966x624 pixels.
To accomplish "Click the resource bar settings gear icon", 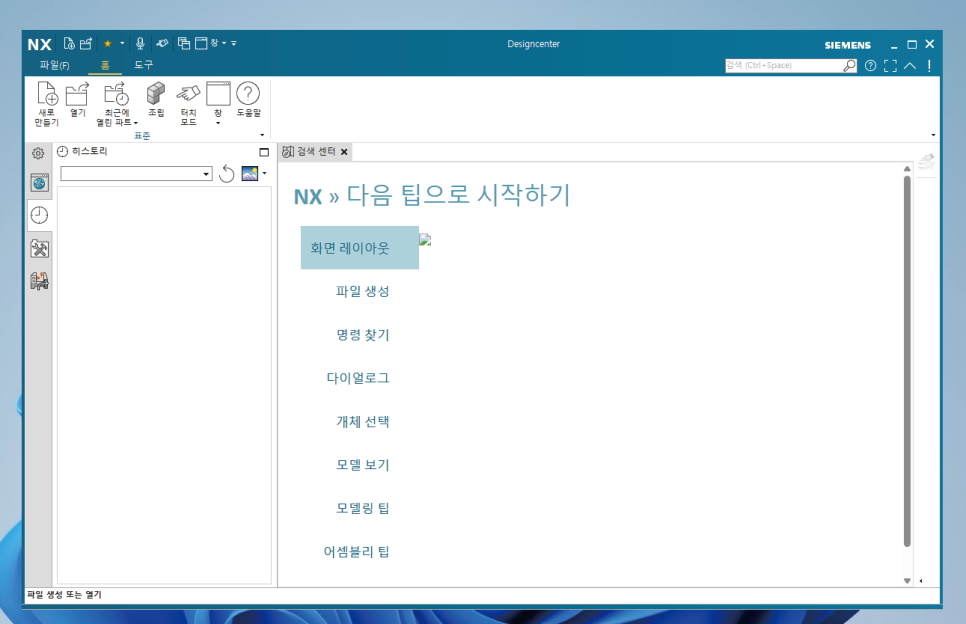I will [x=38, y=153].
